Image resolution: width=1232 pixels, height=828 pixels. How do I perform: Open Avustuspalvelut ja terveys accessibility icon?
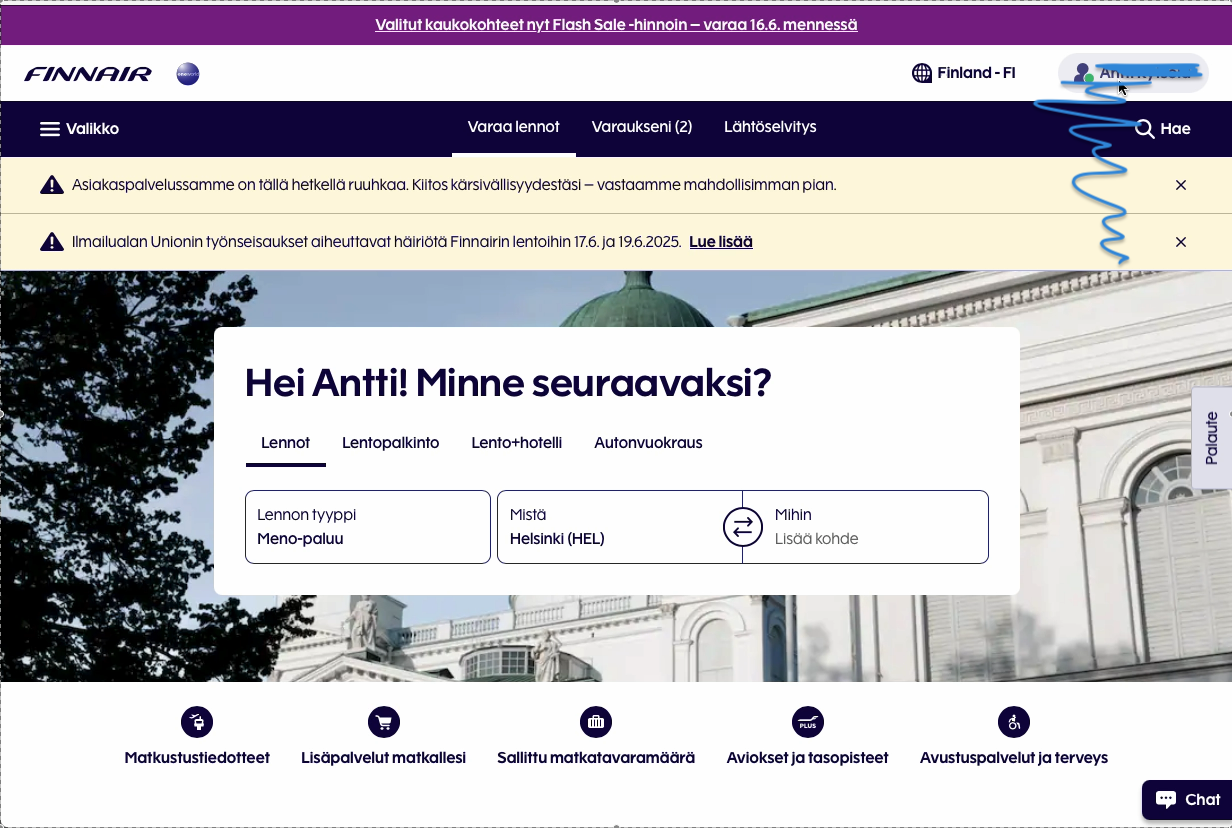(1013, 722)
